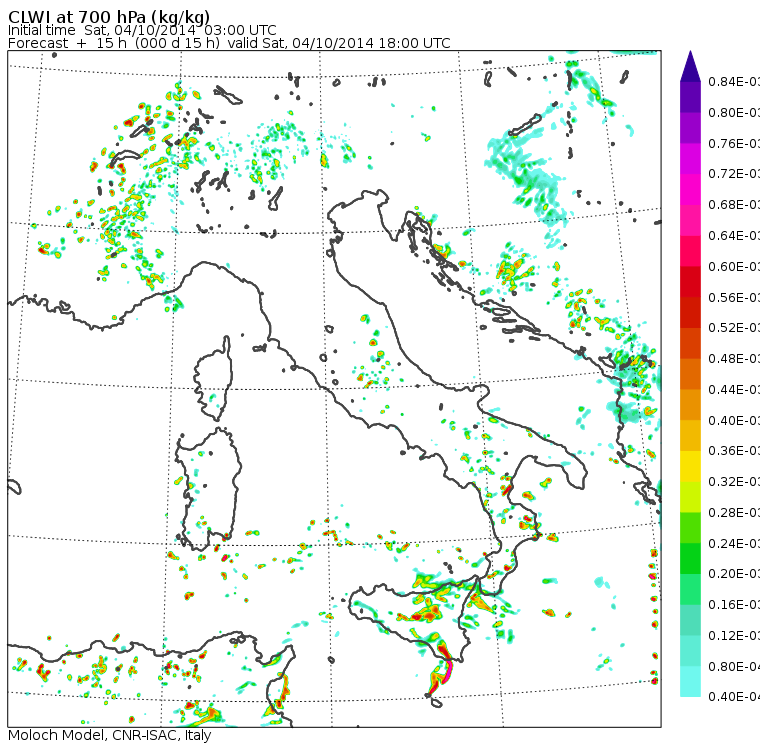This screenshot has width=760, height=749.
Task: Select the red-orange band between 0.48E-03 and 0.52E-03
Action: (690, 343)
